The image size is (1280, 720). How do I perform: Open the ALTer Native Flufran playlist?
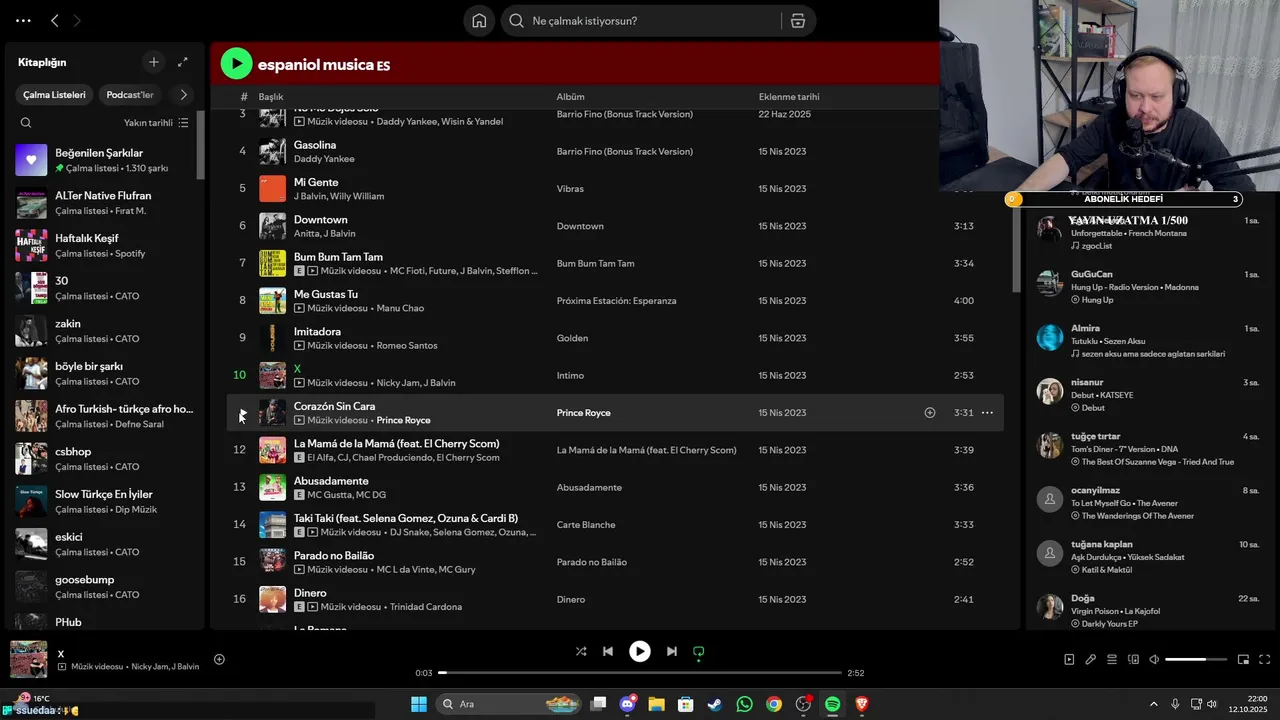[x=104, y=203]
